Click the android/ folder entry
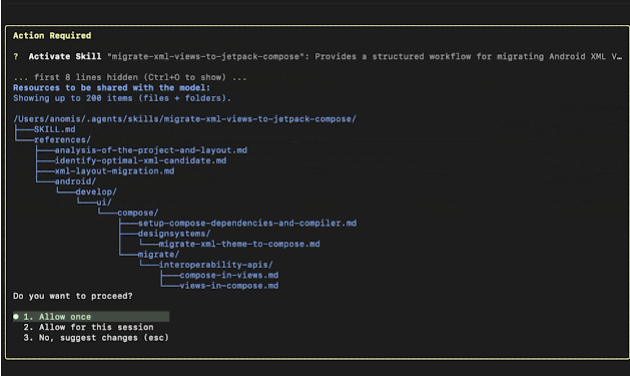This screenshot has width=630, height=376. tap(76, 182)
